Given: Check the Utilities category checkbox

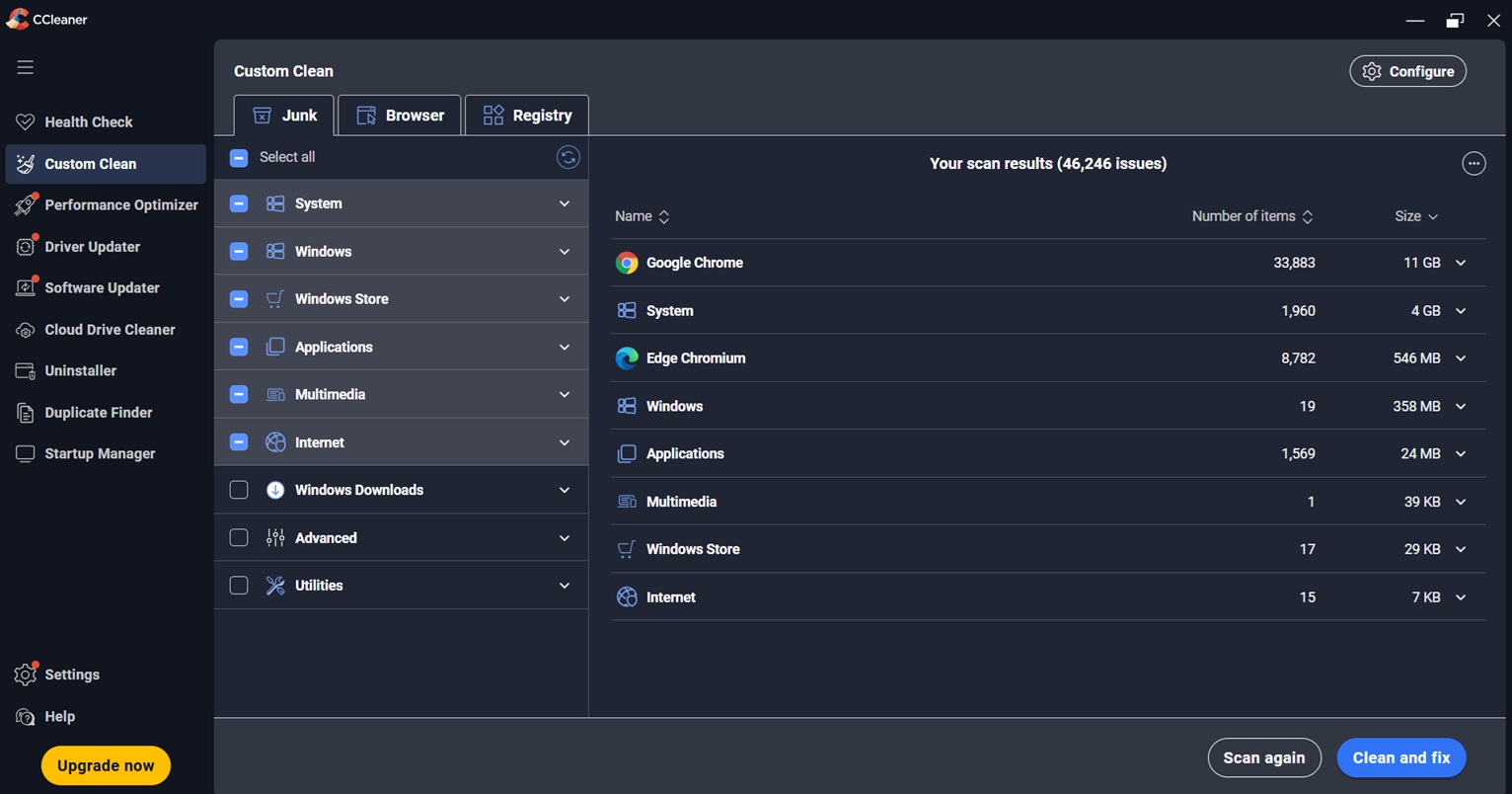Looking at the screenshot, I should pyautogui.click(x=239, y=586).
